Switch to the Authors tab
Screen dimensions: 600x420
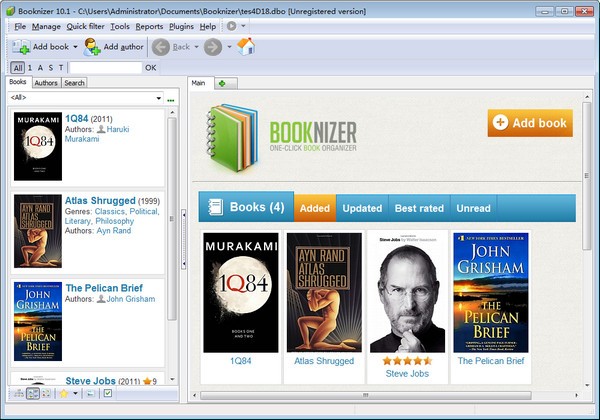pos(46,83)
